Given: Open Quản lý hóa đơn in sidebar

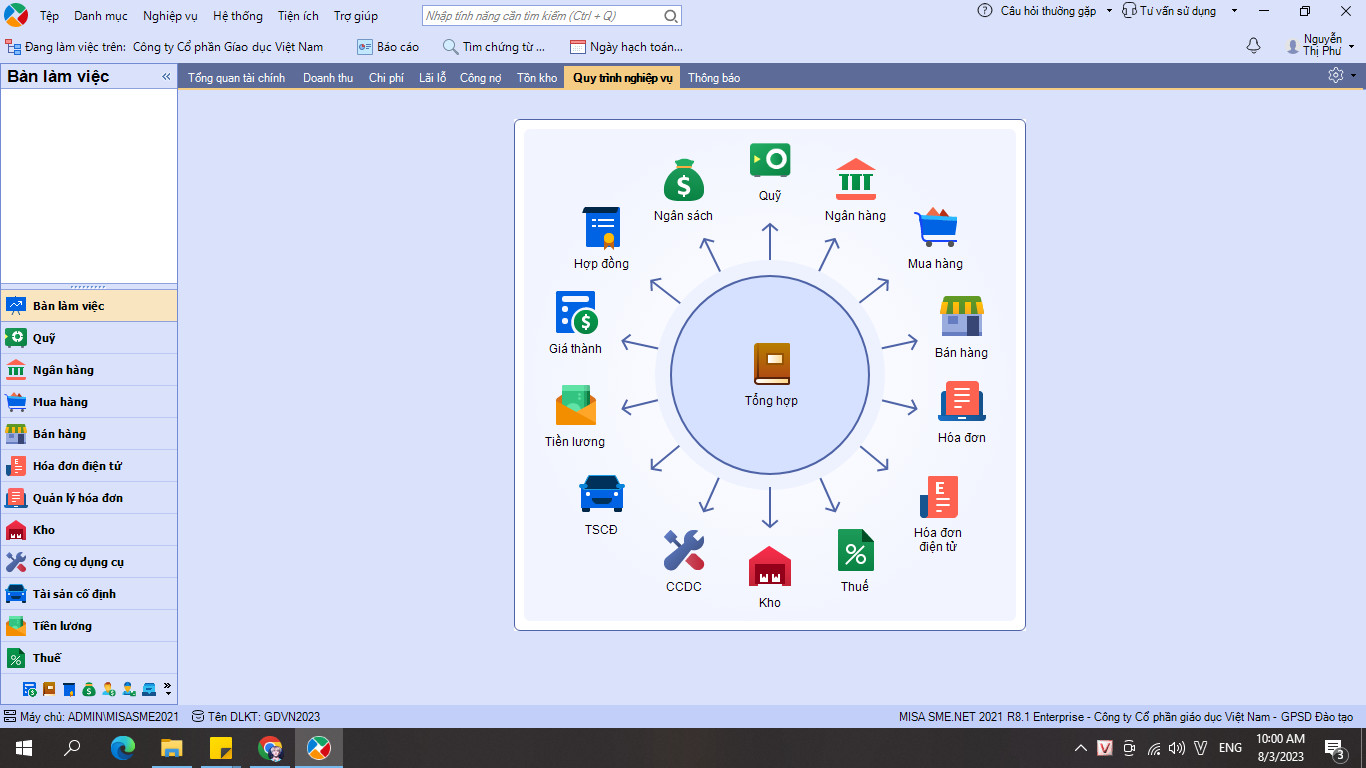Looking at the screenshot, I should click(89, 498).
